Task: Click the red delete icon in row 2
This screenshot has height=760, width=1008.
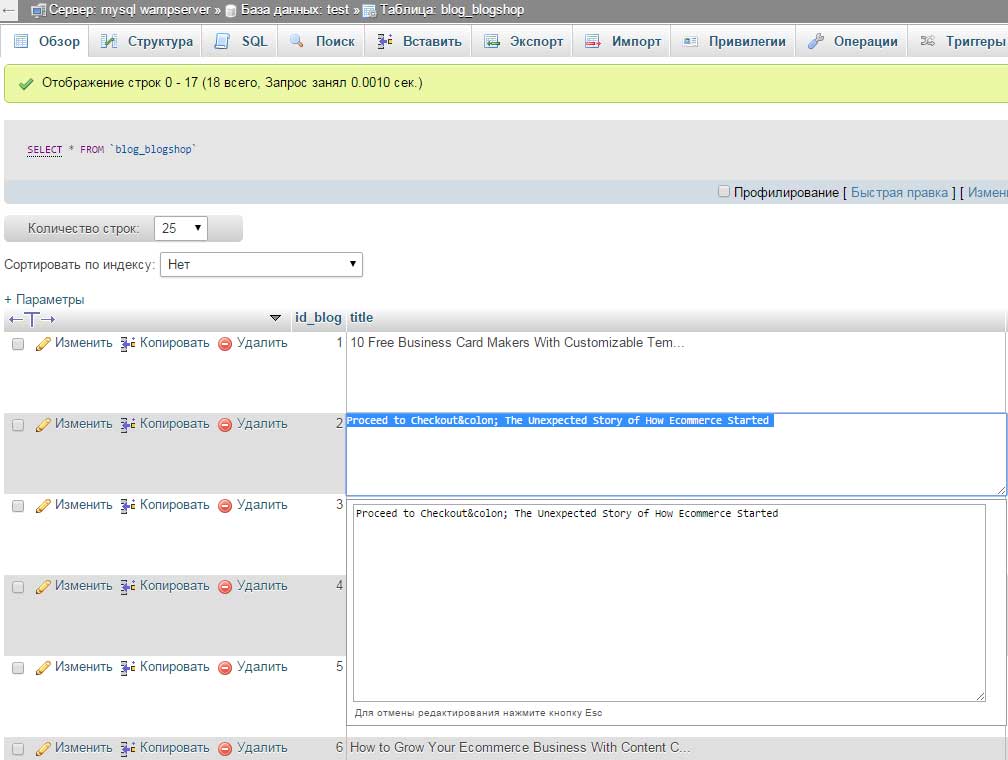Action: pyautogui.click(x=225, y=425)
